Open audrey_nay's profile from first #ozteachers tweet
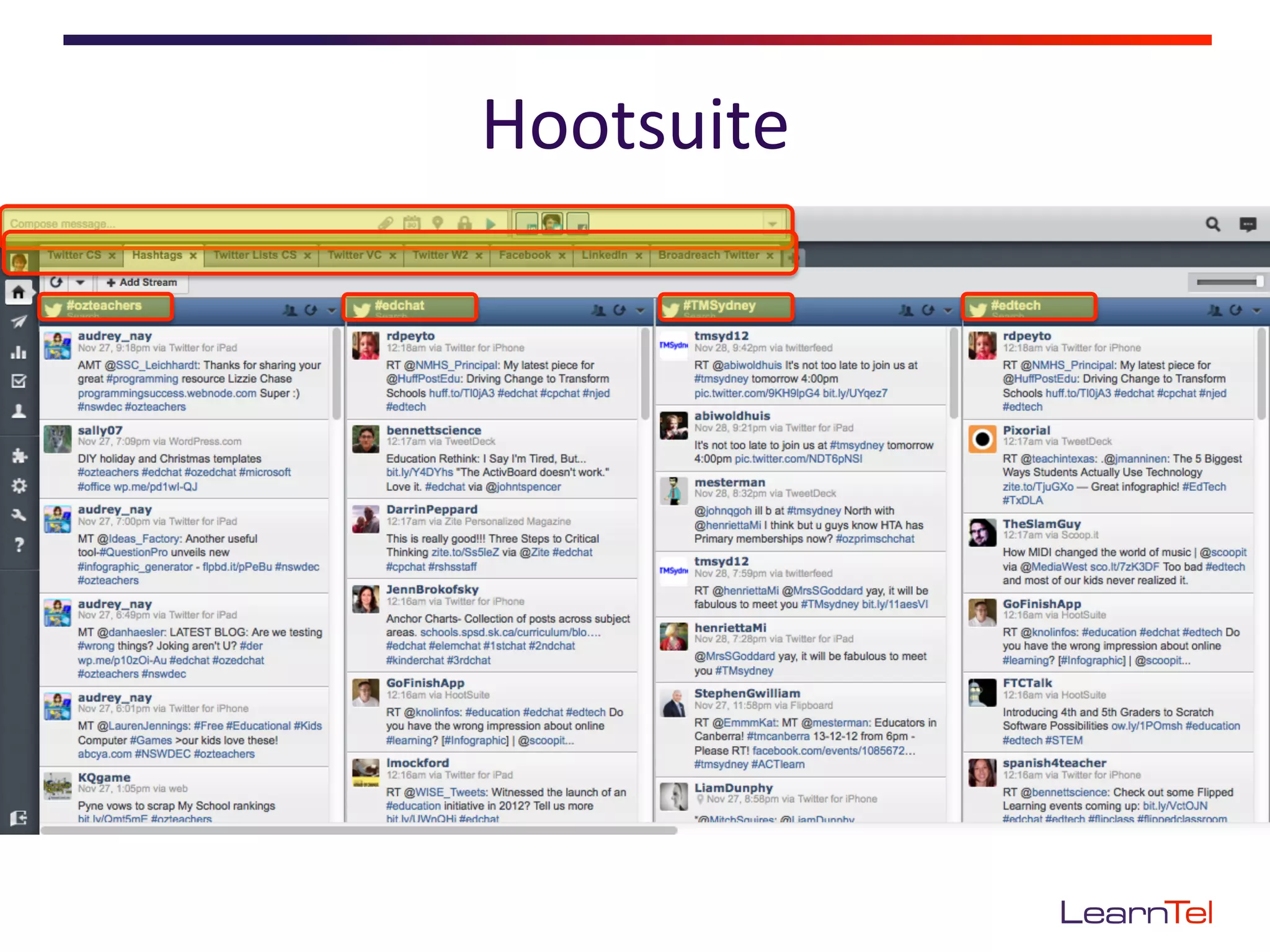This screenshot has height=952, width=1270. pyautogui.click(x=115, y=336)
